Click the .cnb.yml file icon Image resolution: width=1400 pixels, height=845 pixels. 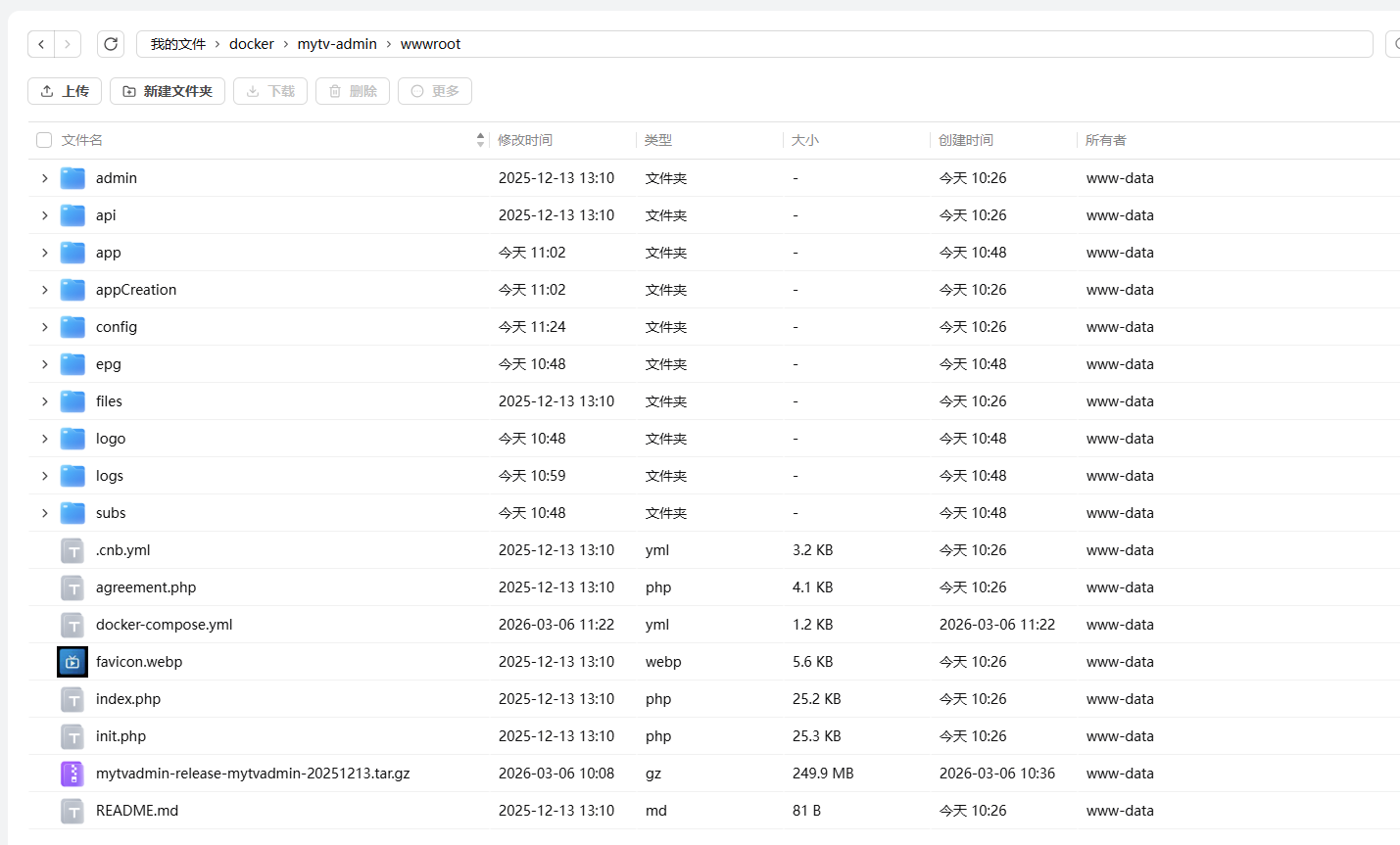(x=72, y=550)
